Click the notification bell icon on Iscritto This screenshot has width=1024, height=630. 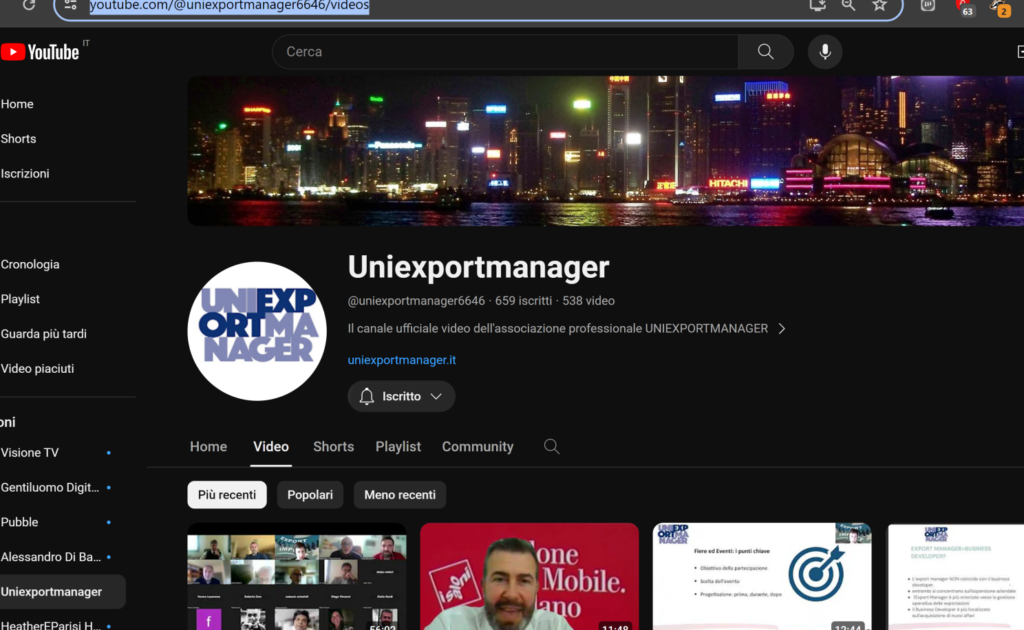366,396
